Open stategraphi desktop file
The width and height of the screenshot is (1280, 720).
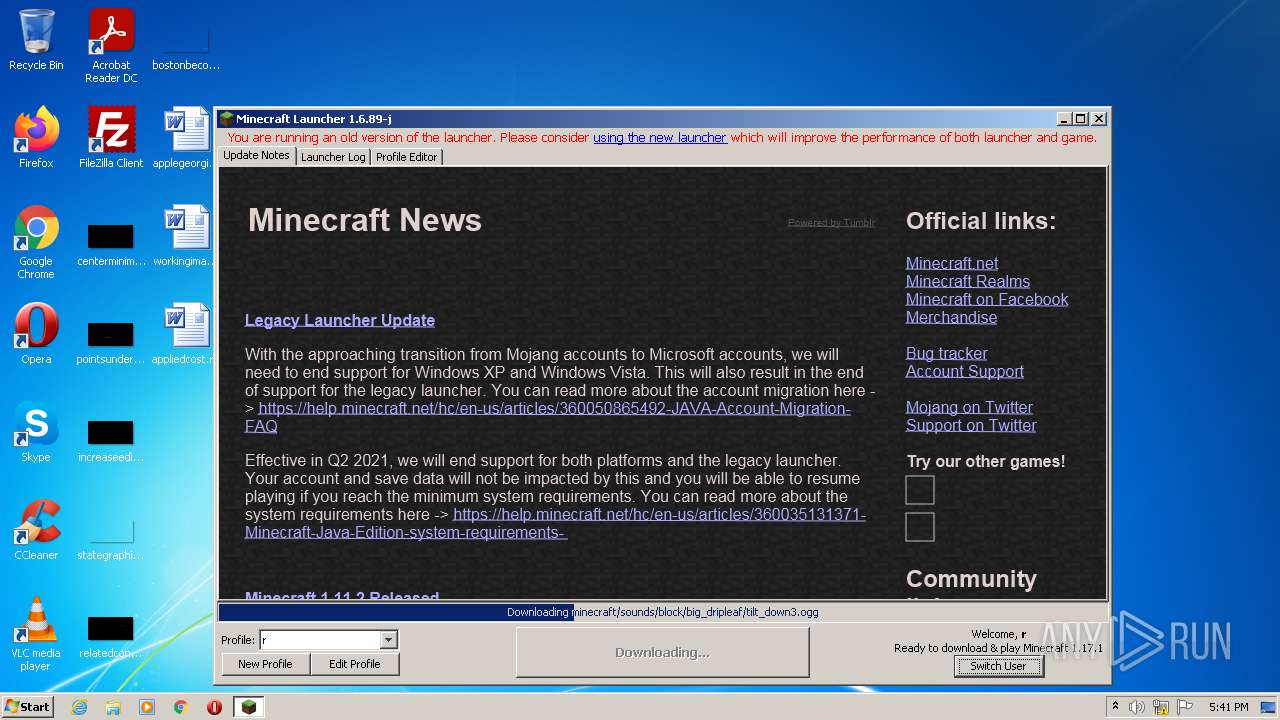(x=111, y=538)
